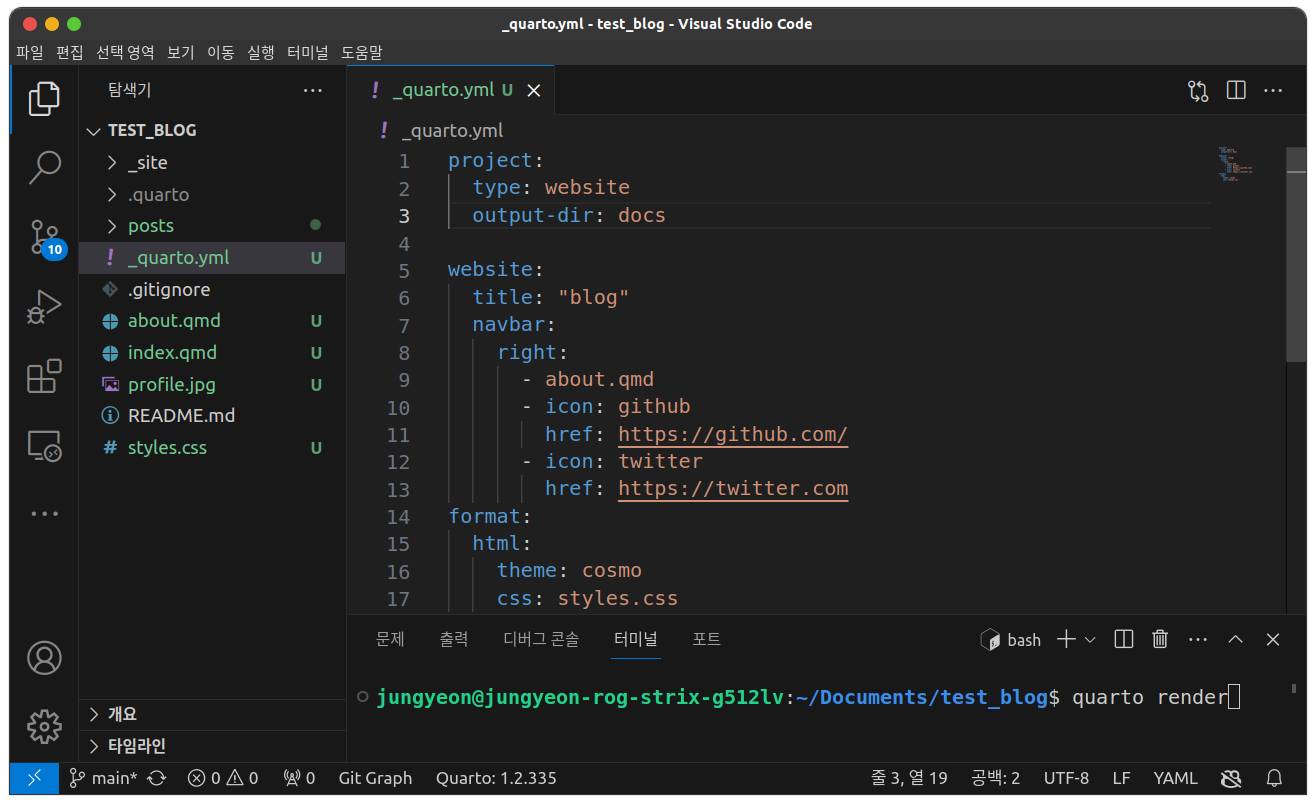Open the Manage gear icon
The width and height of the screenshot is (1316, 804).
pyautogui.click(x=44, y=727)
